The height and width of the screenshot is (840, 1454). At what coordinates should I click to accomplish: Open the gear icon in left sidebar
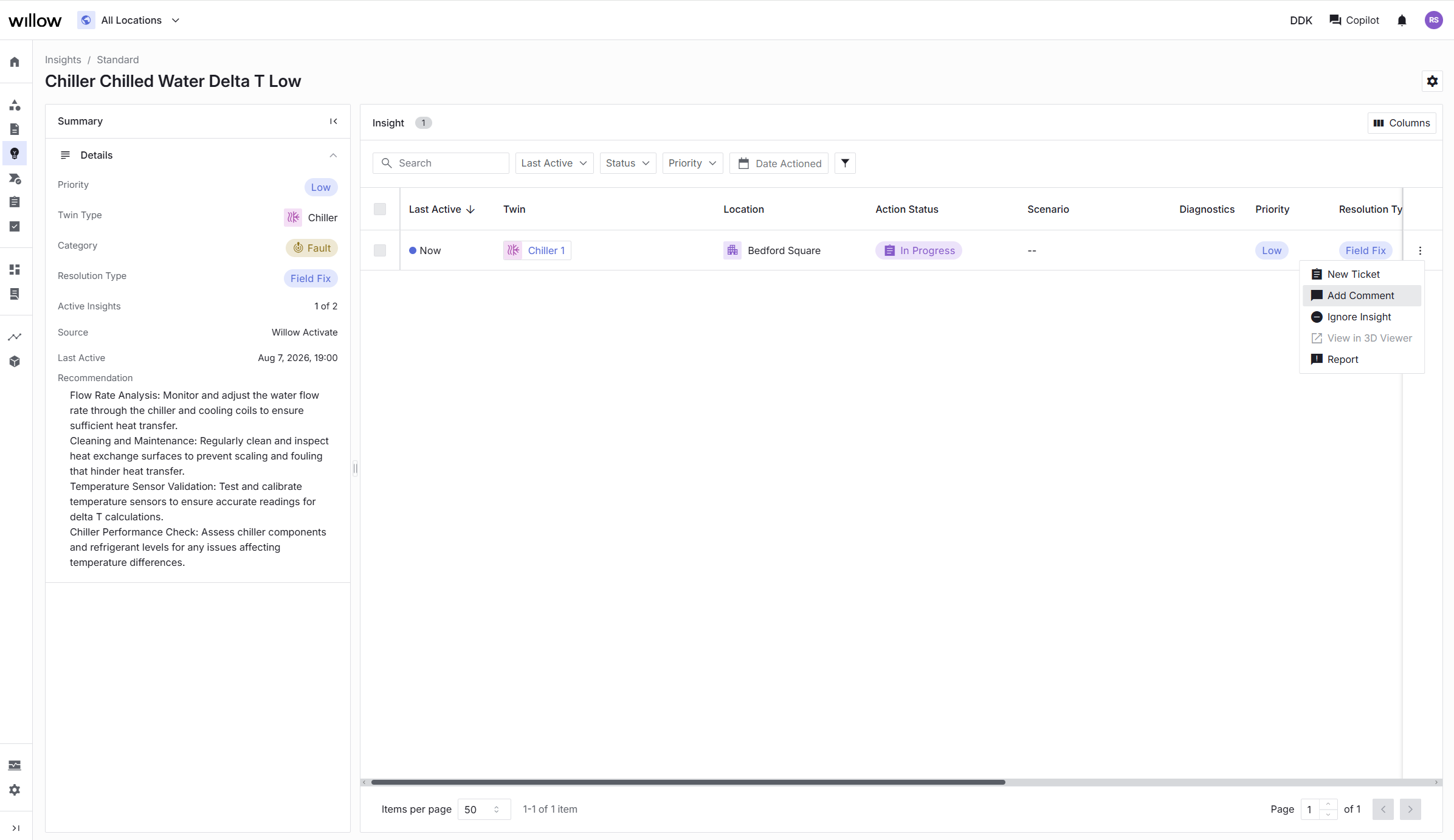(x=15, y=790)
